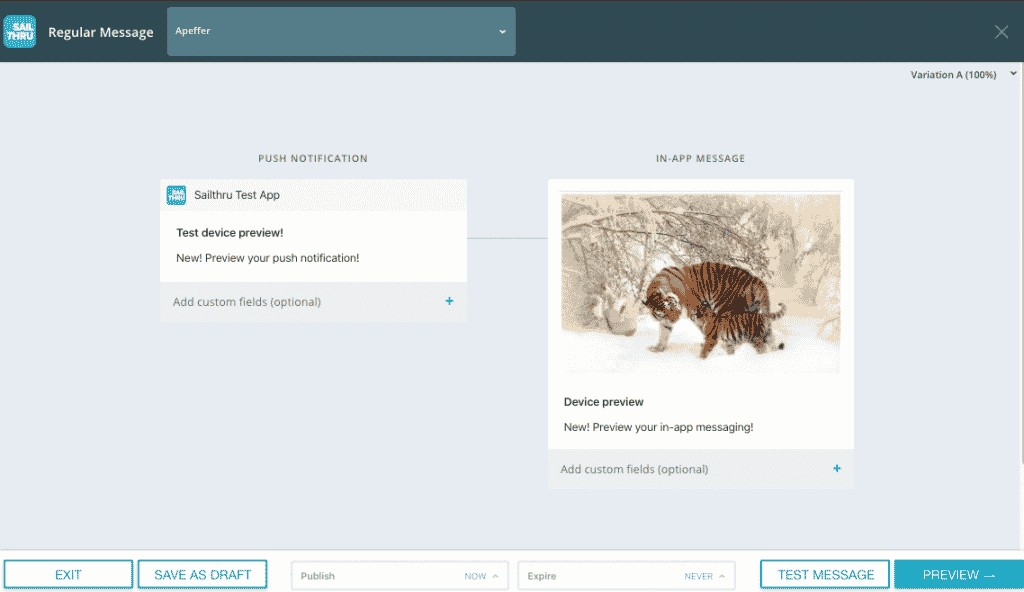The width and height of the screenshot is (1024, 592).
Task: Open the Publish NOW schedule dropdown
Action: [x=400, y=576]
